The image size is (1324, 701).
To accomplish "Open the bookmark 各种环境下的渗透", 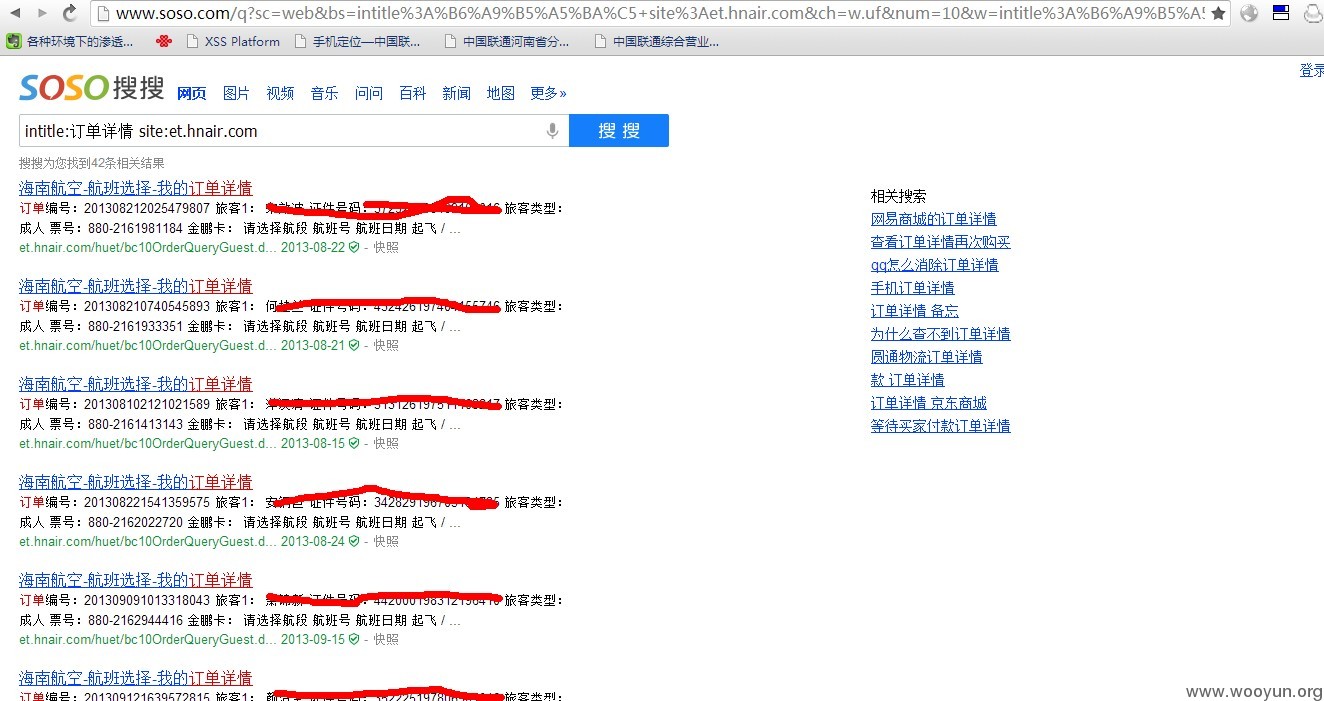I will tap(70, 42).
